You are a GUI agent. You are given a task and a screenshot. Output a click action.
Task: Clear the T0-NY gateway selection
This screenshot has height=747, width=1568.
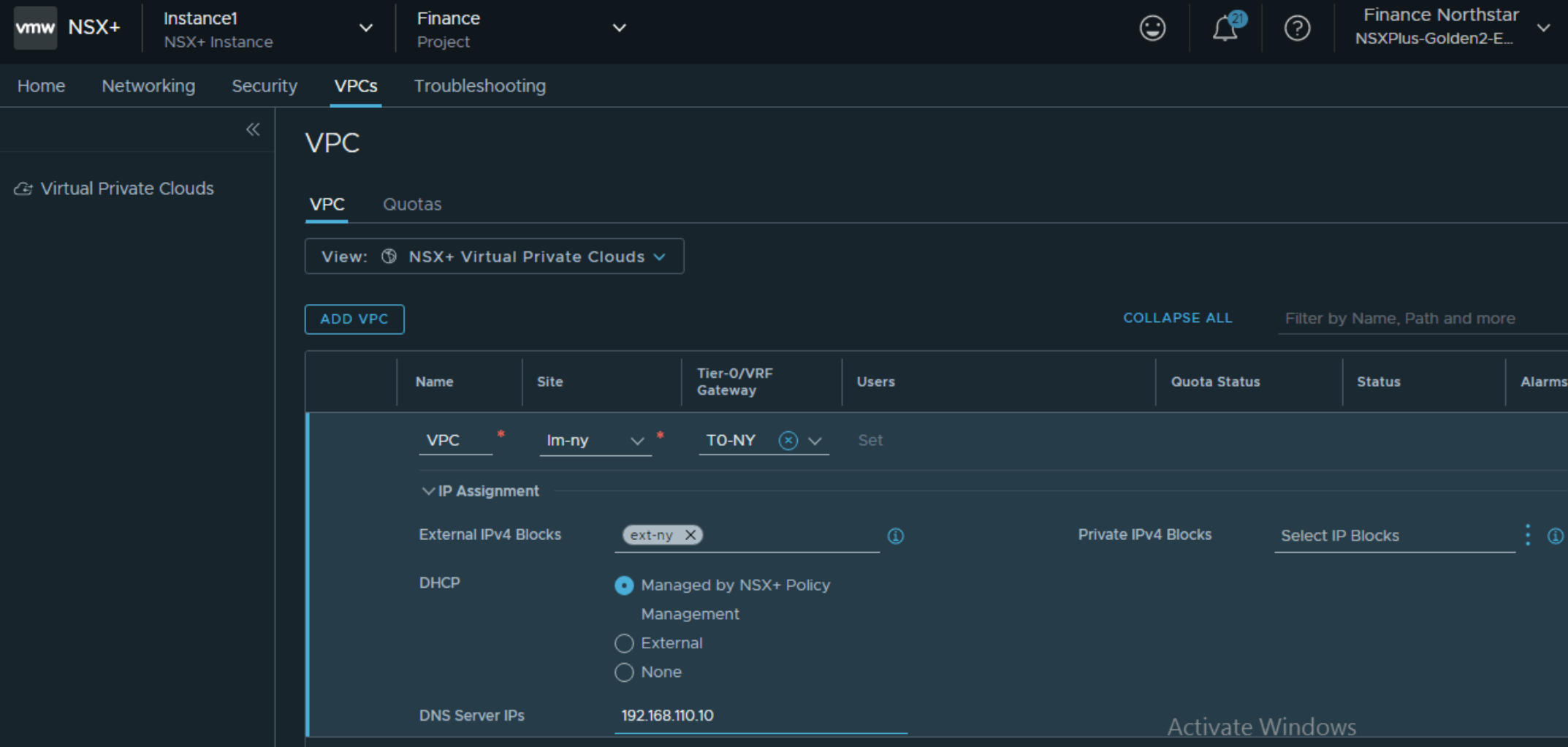(788, 441)
